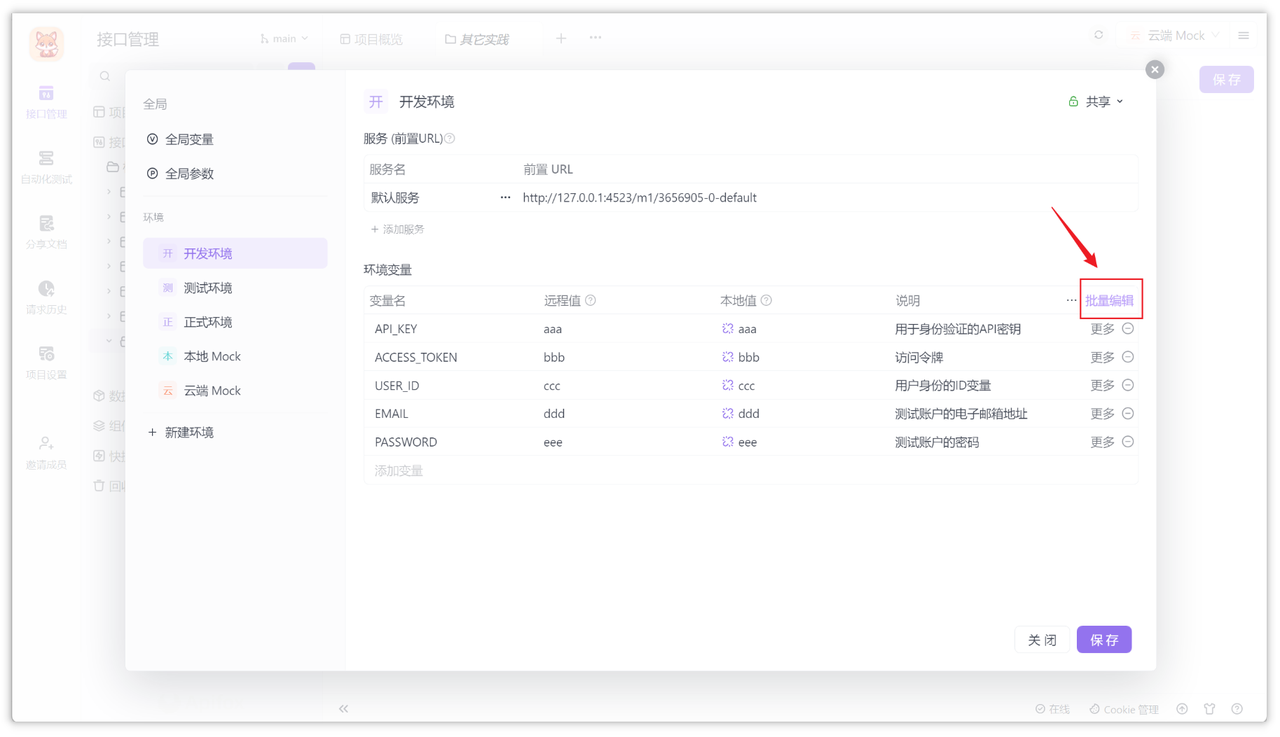
Task: Open the tab bar more-options ellipsis
Action: (x=595, y=38)
